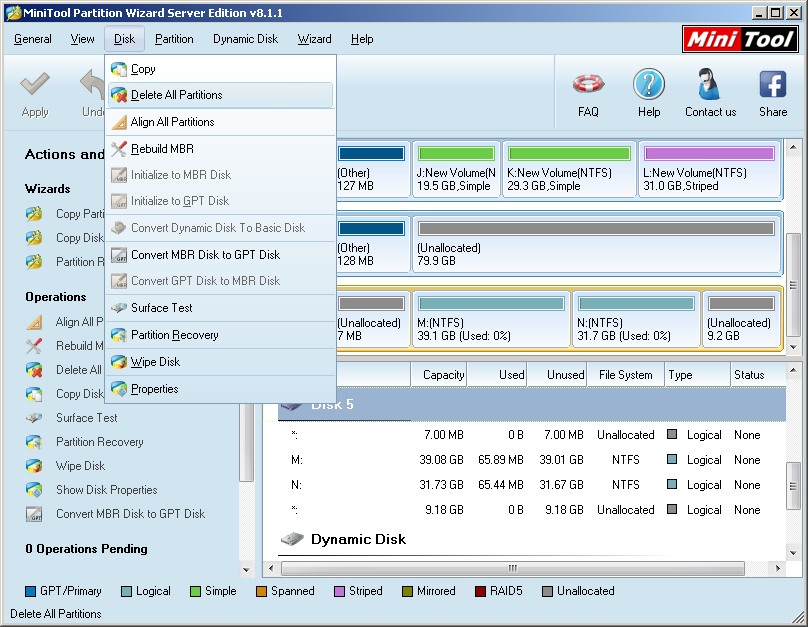This screenshot has width=808, height=627.
Task: Choose Delete All Partitions from Disk menu
Action: pyautogui.click(x=177, y=95)
